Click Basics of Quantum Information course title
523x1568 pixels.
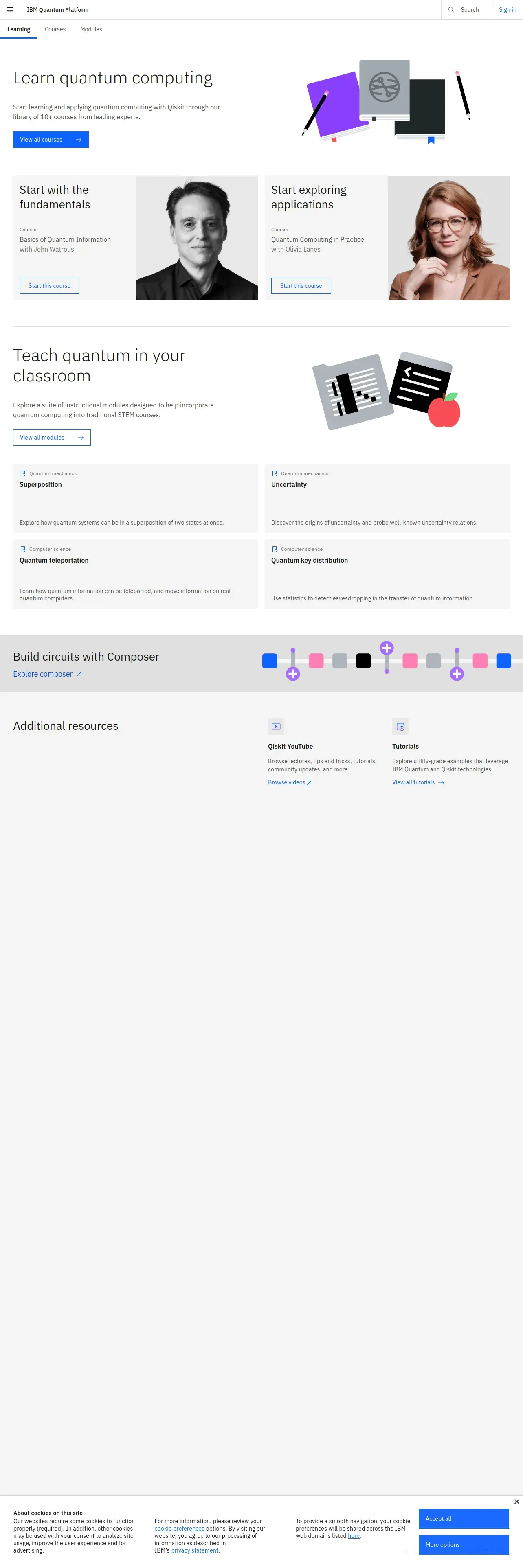(x=65, y=240)
